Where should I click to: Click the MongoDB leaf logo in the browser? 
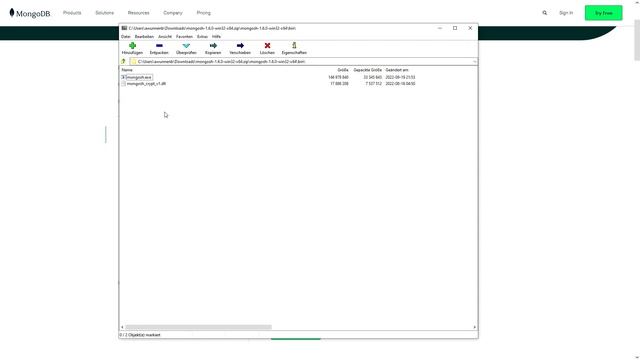click(12, 13)
